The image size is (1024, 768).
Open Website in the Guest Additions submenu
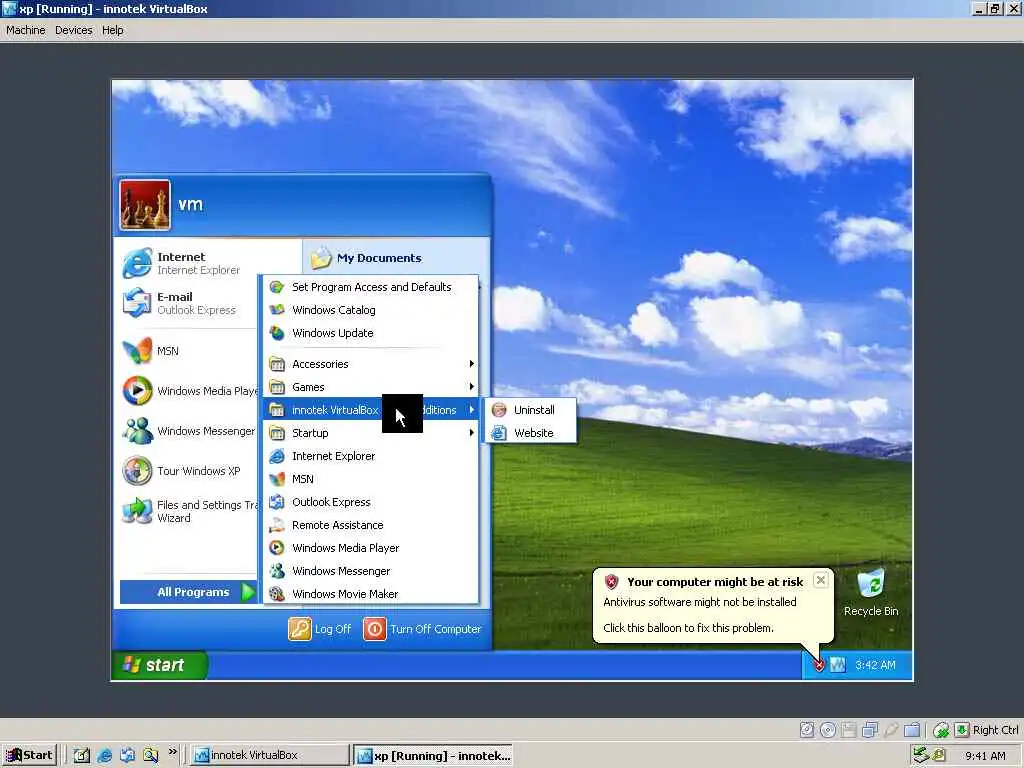pos(530,433)
